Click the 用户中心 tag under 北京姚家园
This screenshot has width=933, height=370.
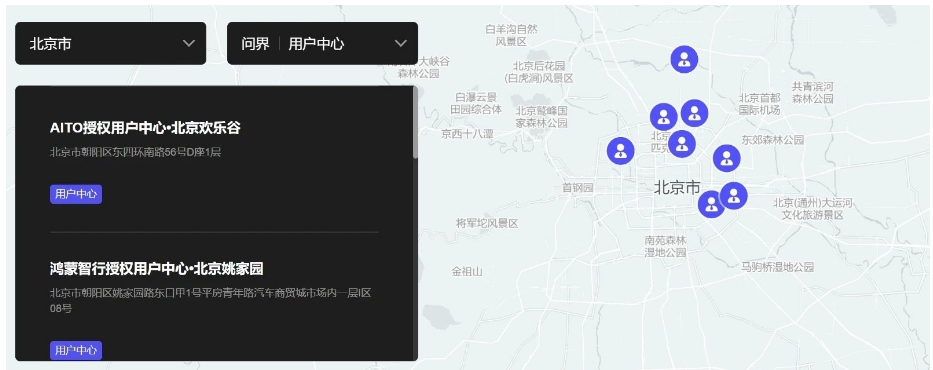tap(76, 350)
